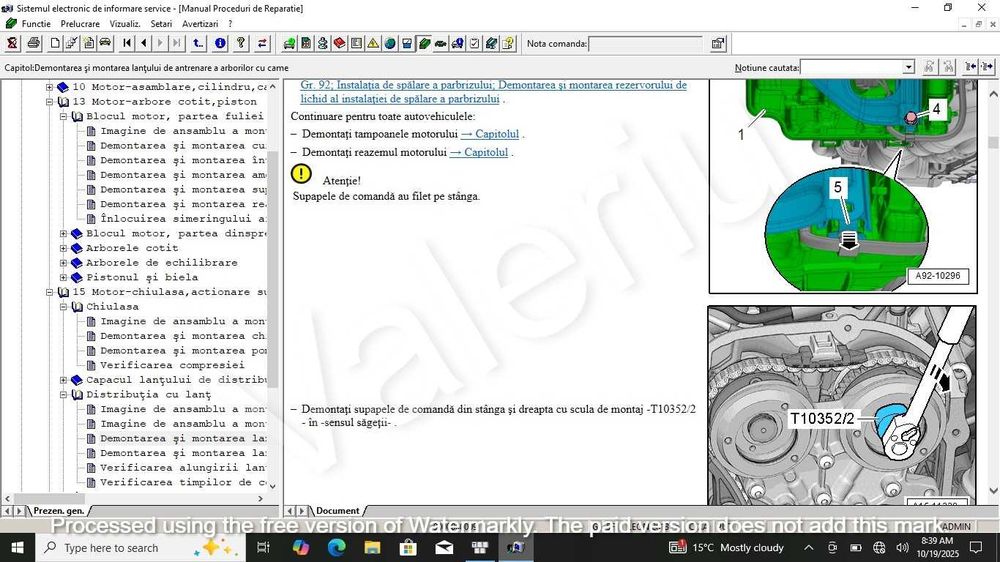Click the dark green car silhouette icon
This screenshot has height=562, width=1000.
(x=441, y=43)
